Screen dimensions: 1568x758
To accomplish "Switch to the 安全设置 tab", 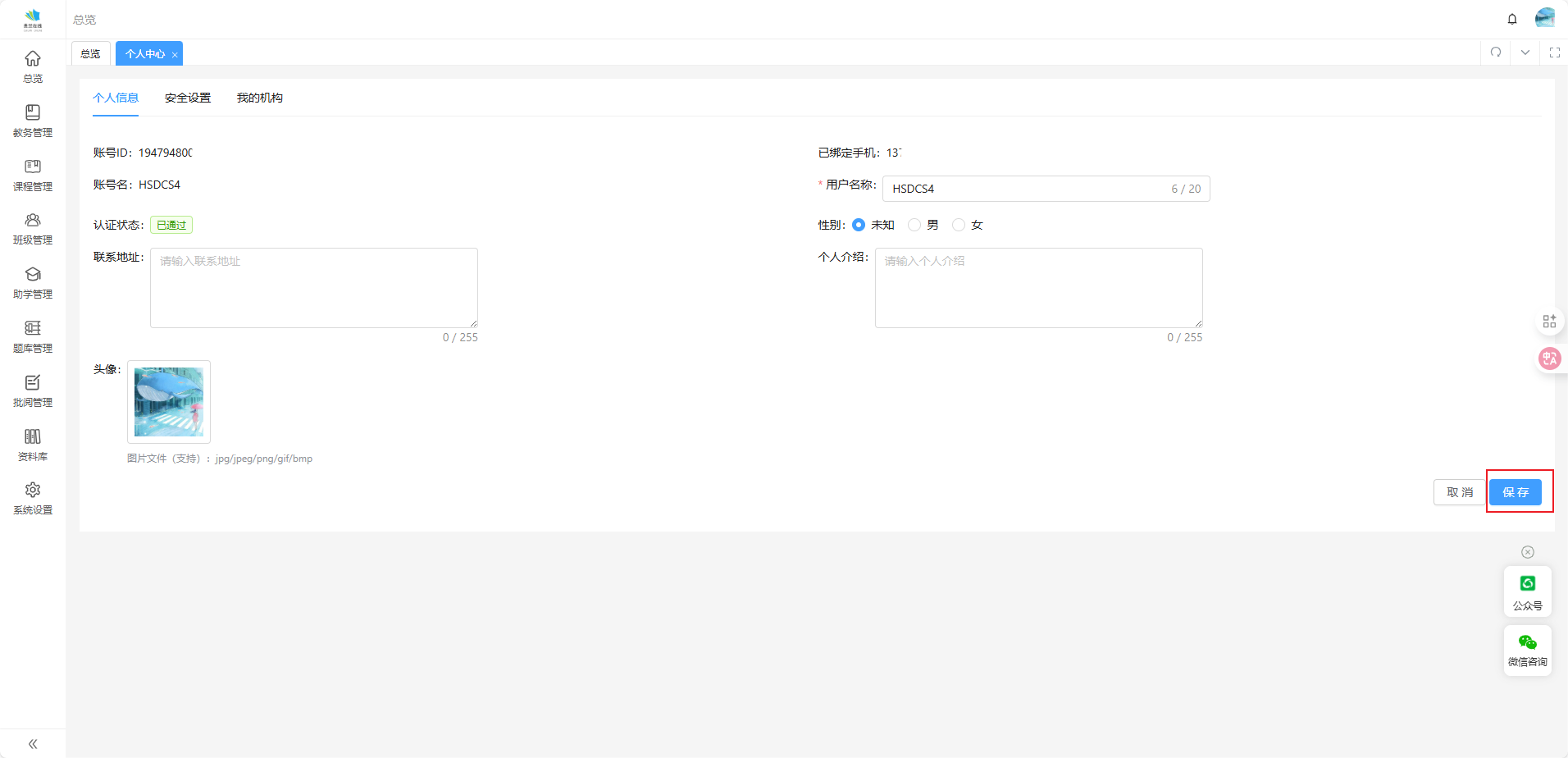I will (x=188, y=98).
